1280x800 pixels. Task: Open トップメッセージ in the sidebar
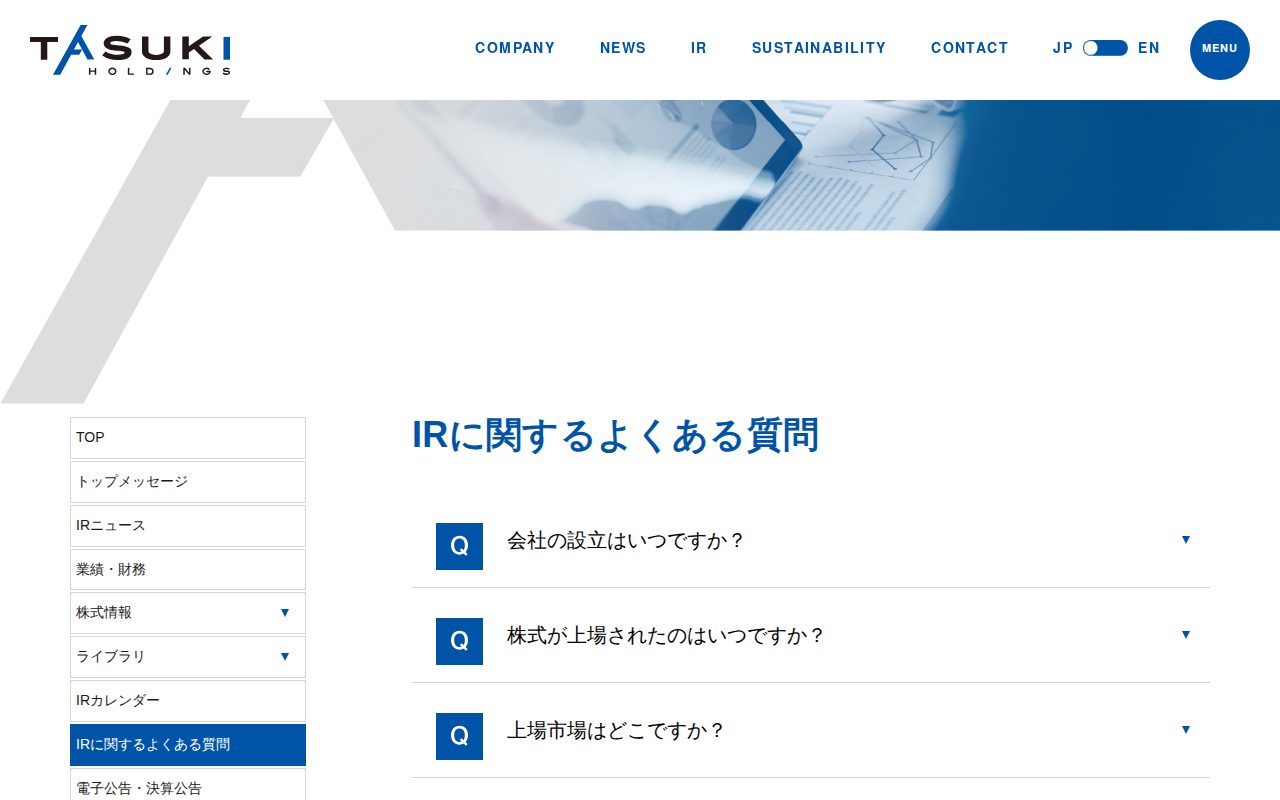[188, 482]
